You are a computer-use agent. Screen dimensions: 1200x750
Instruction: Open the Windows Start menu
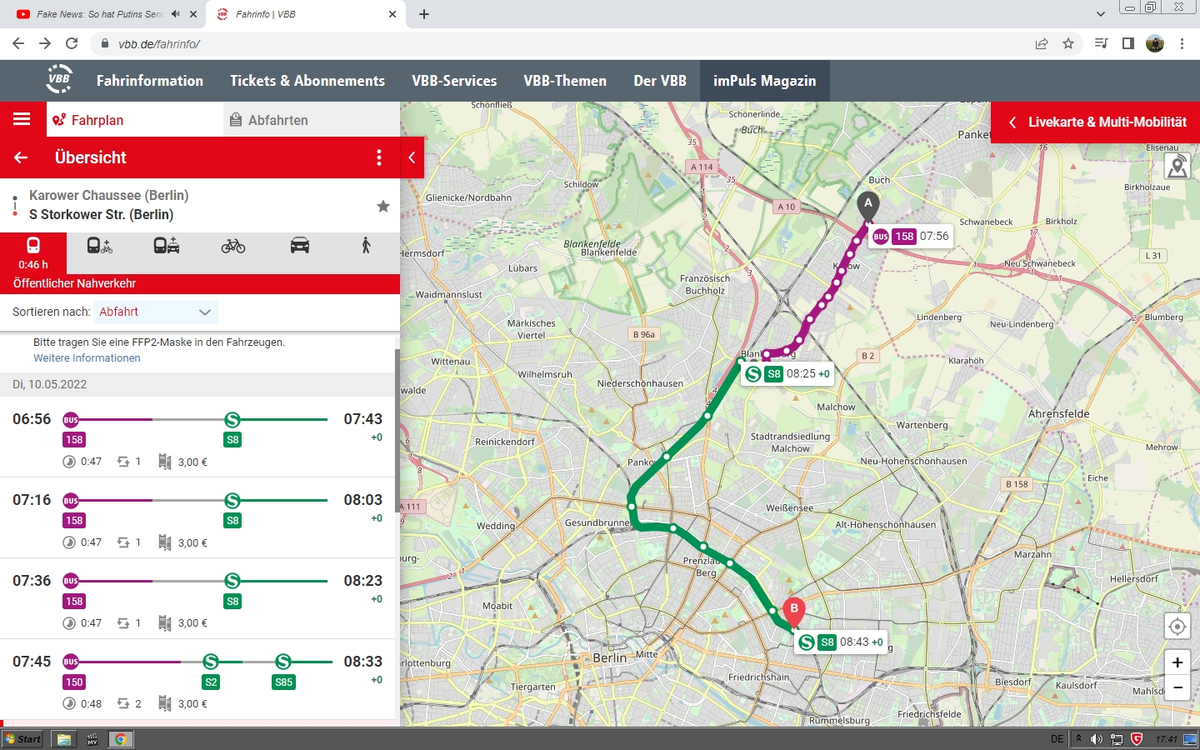23,739
